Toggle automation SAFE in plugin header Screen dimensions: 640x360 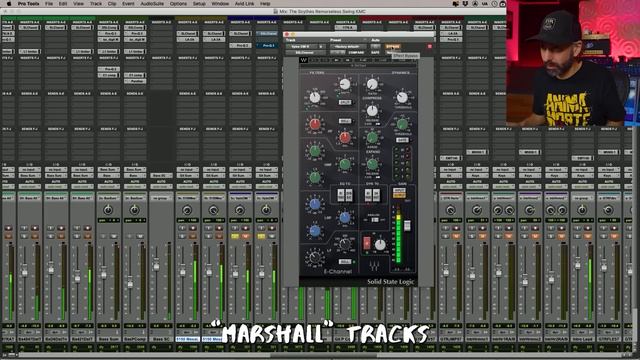click(376, 53)
